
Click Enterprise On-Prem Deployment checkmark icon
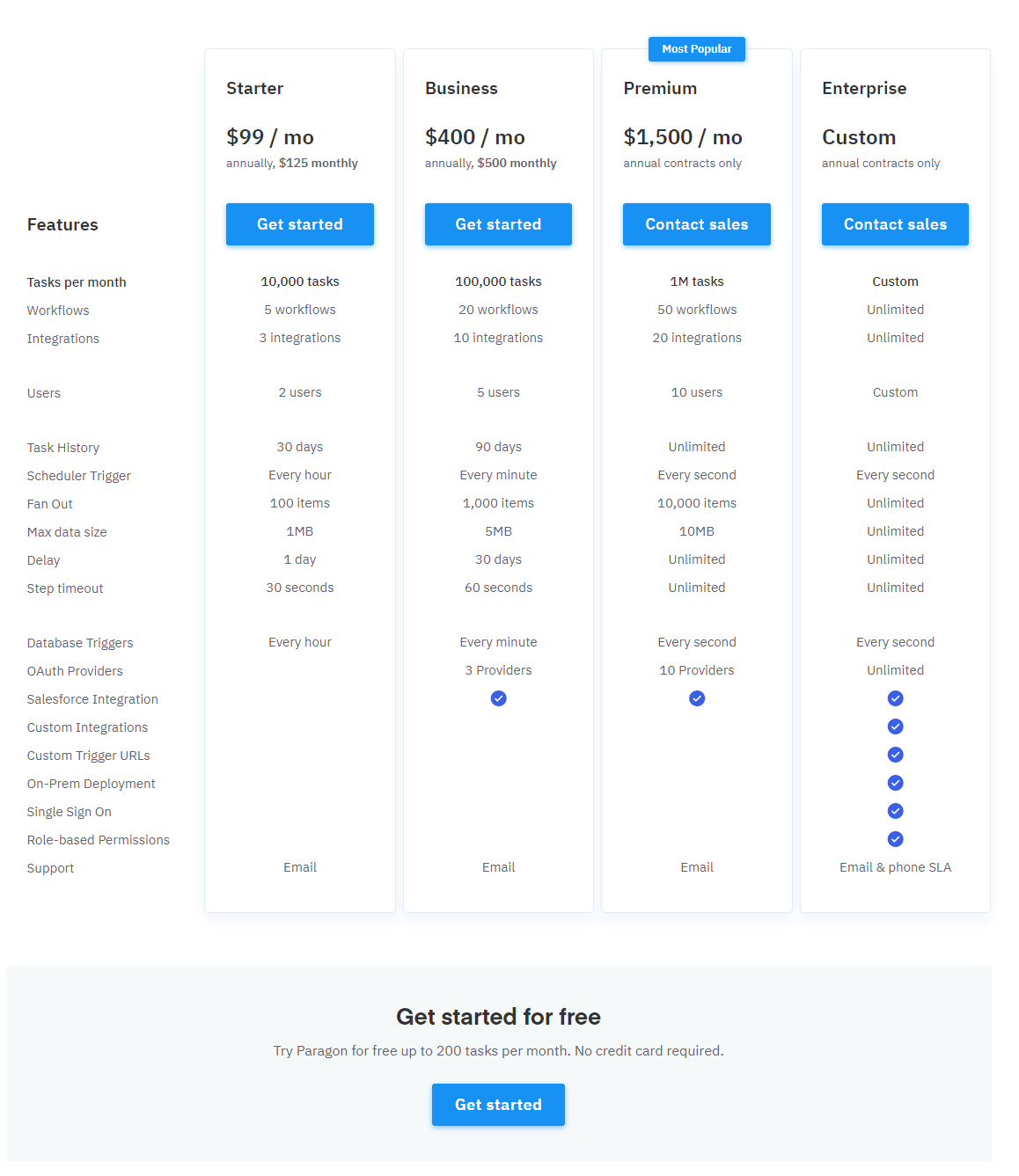(x=895, y=783)
